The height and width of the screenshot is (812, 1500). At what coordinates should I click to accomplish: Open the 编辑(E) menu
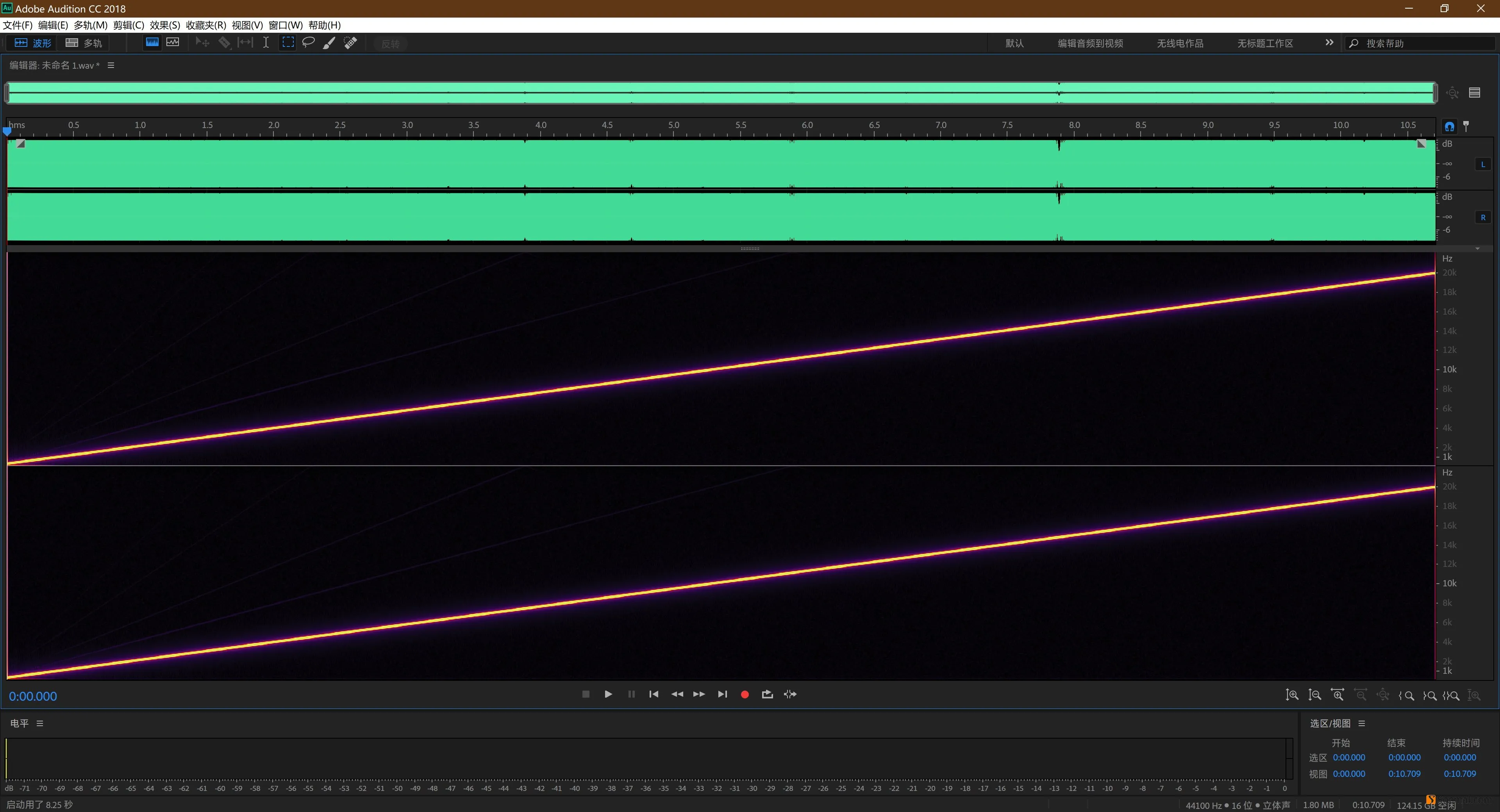(x=53, y=25)
